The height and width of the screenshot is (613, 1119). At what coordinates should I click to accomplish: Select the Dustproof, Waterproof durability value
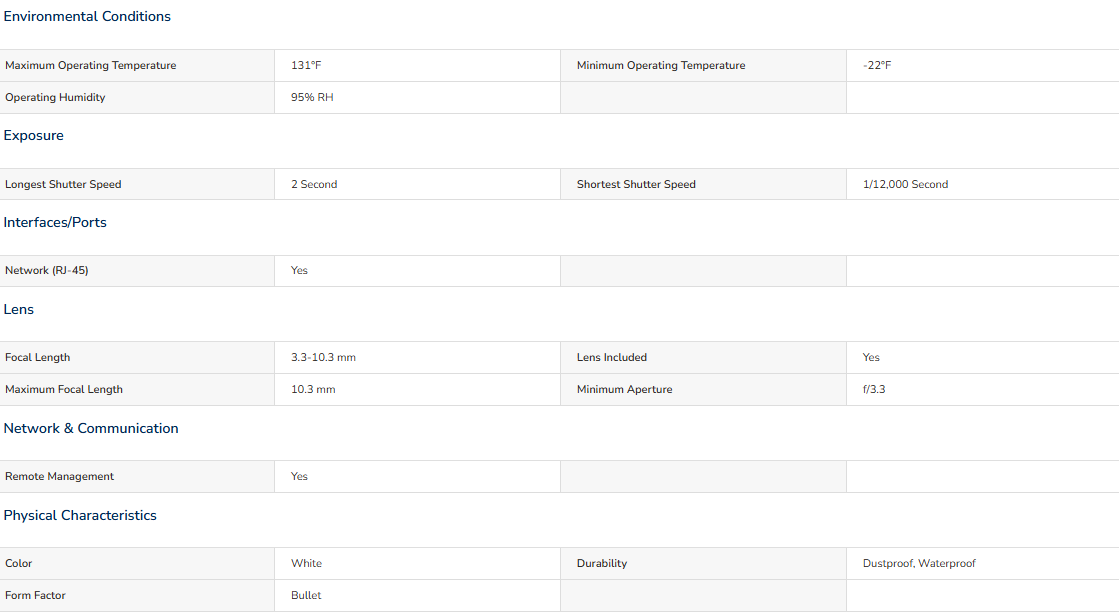pos(918,564)
